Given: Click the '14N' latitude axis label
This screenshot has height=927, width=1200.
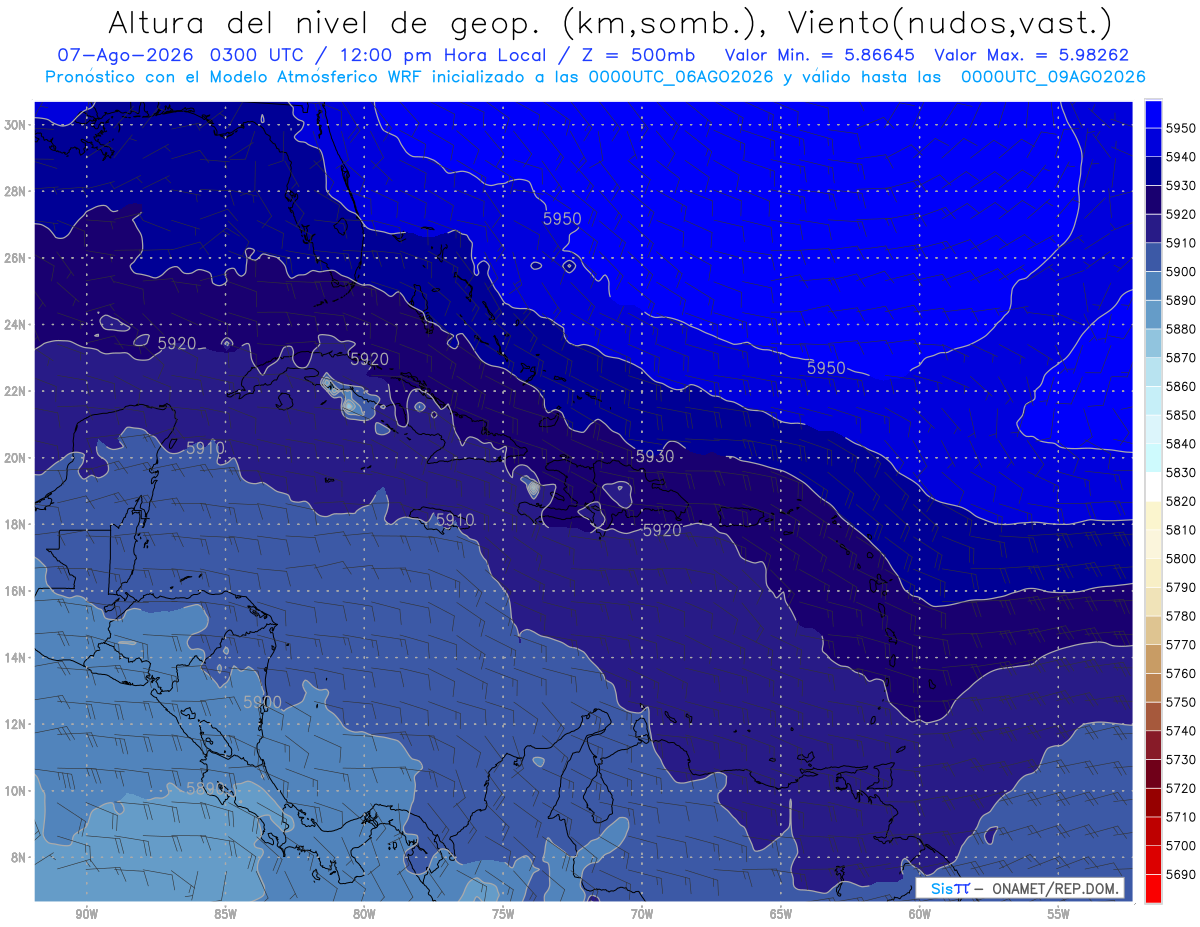Looking at the screenshot, I should click(15, 658).
